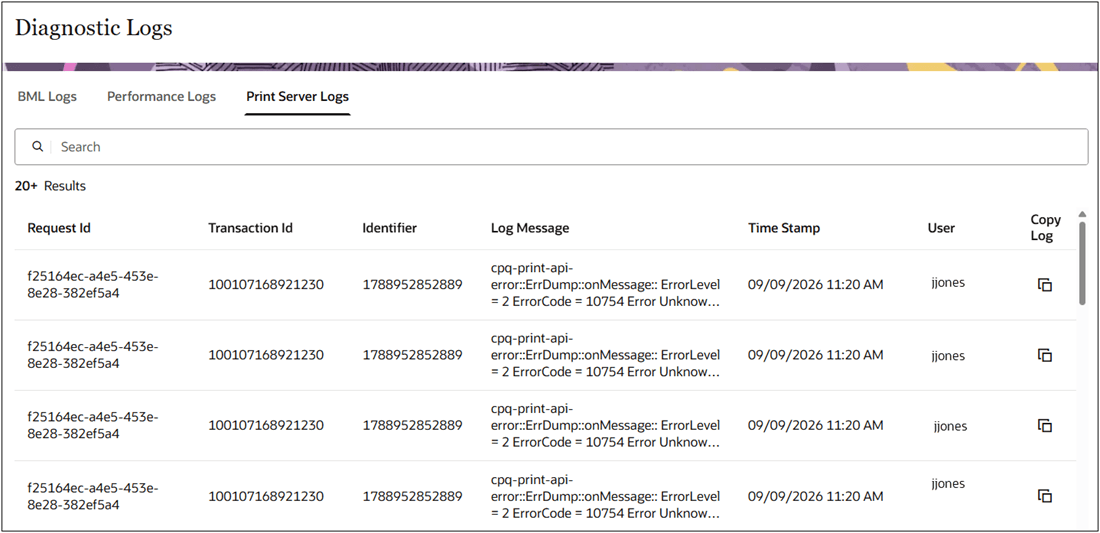Image resolution: width=1100 pixels, height=533 pixels.
Task: Copy the log of the second row
Action: [1045, 356]
